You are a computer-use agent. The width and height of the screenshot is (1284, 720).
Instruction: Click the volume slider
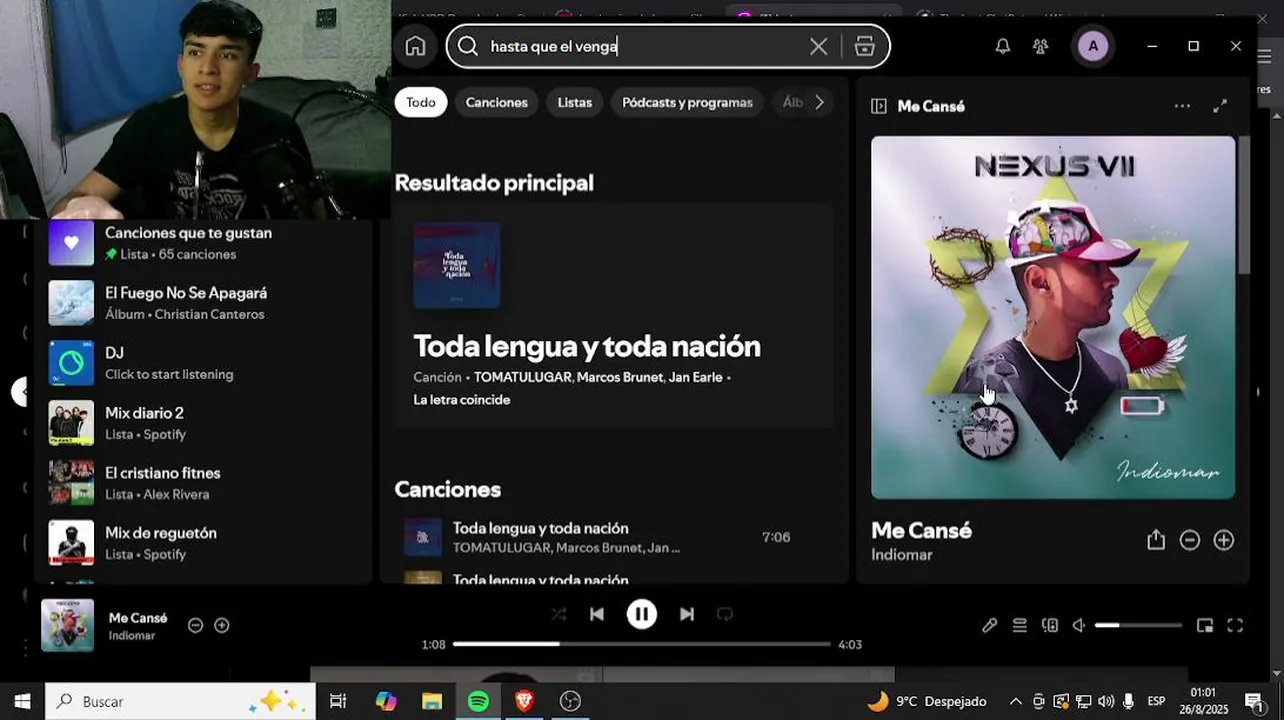click(x=1138, y=625)
